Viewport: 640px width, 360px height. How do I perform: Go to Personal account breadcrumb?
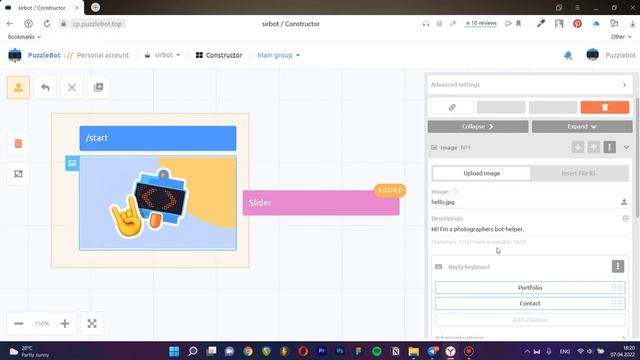click(103, 55)
